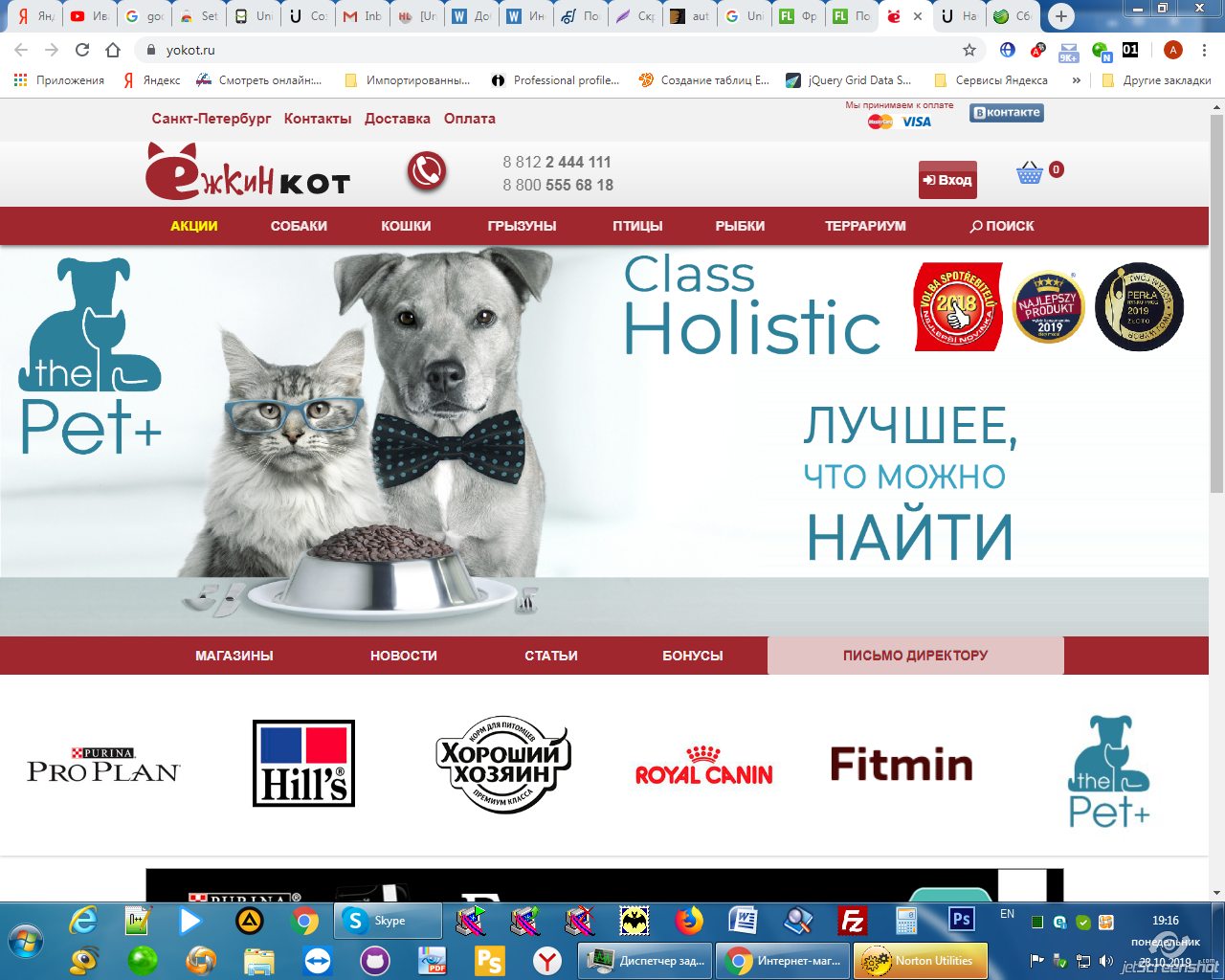Open the shopping cart basket icon
1225x980 pixels.
coord(1030,173)
